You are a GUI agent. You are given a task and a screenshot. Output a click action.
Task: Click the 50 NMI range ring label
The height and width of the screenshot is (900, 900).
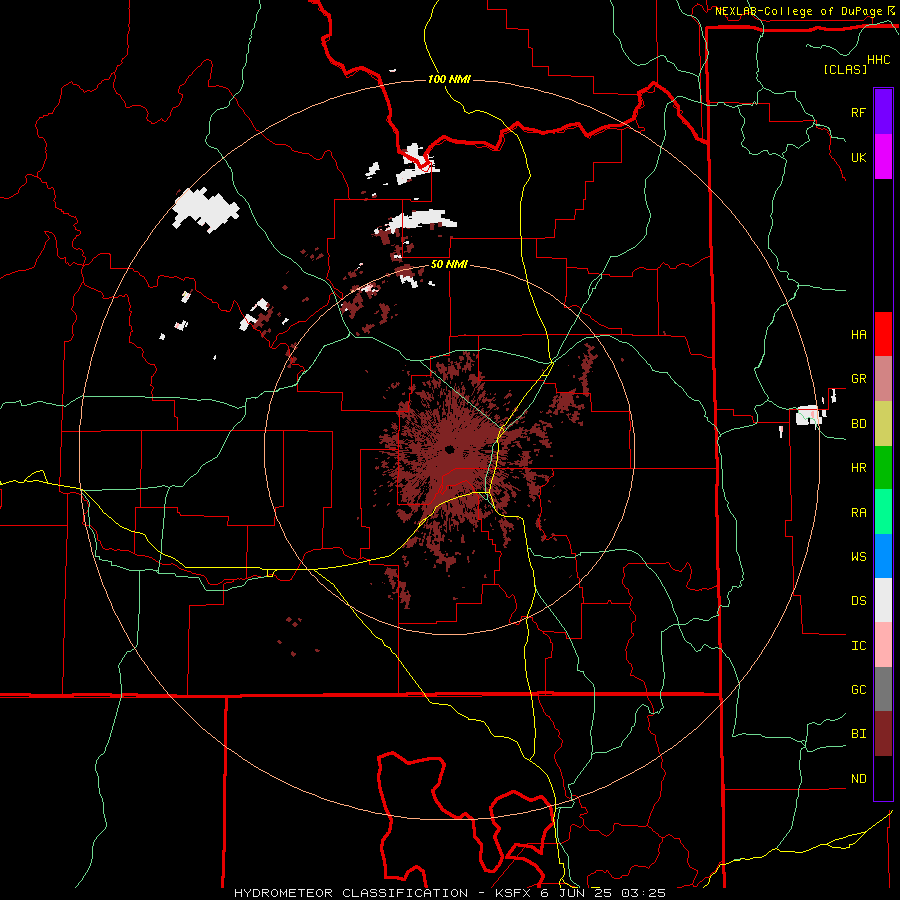pos(449,265)
